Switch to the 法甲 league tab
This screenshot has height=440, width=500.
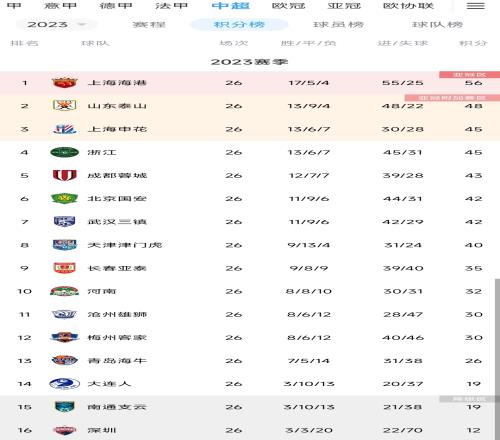(171, 6)
